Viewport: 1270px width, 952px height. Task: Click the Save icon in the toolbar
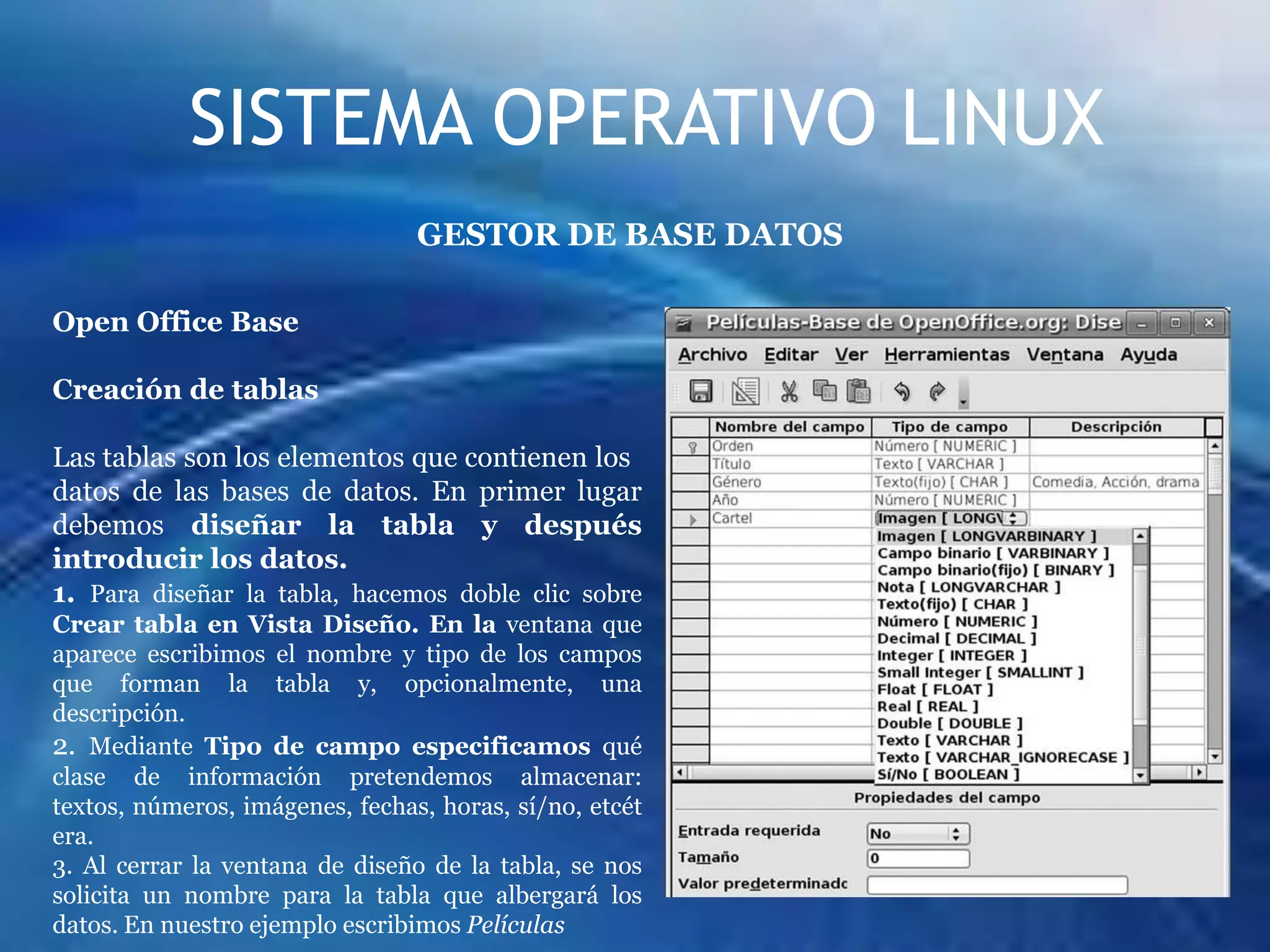coord(701,392)
